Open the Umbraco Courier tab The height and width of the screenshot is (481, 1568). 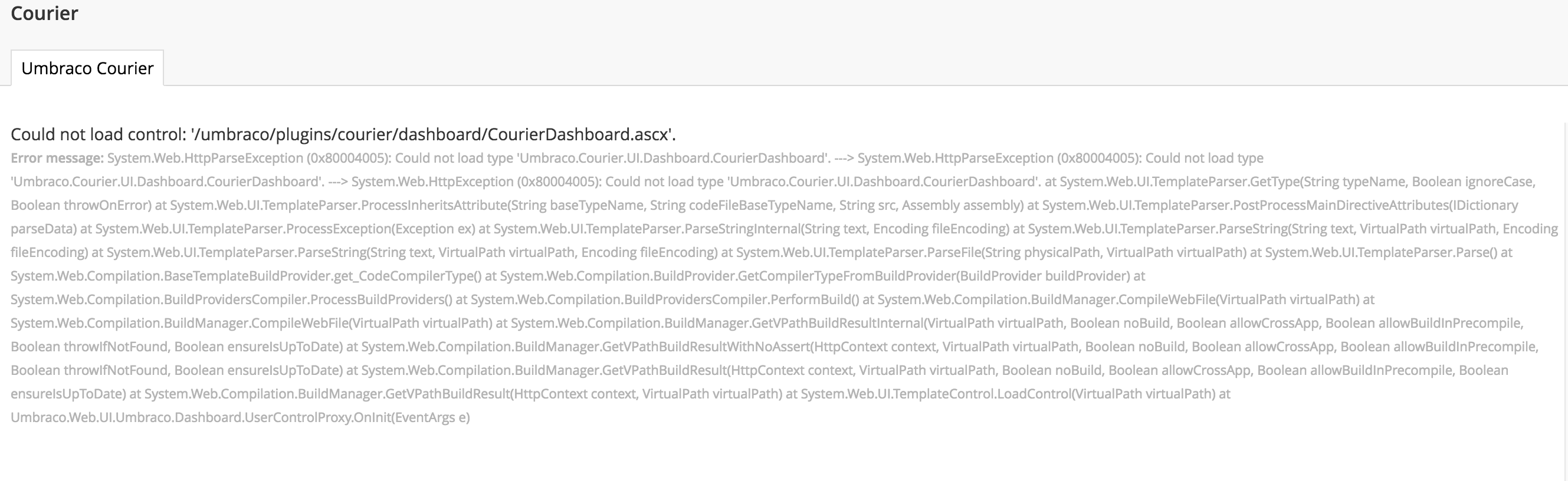(87, 68)
